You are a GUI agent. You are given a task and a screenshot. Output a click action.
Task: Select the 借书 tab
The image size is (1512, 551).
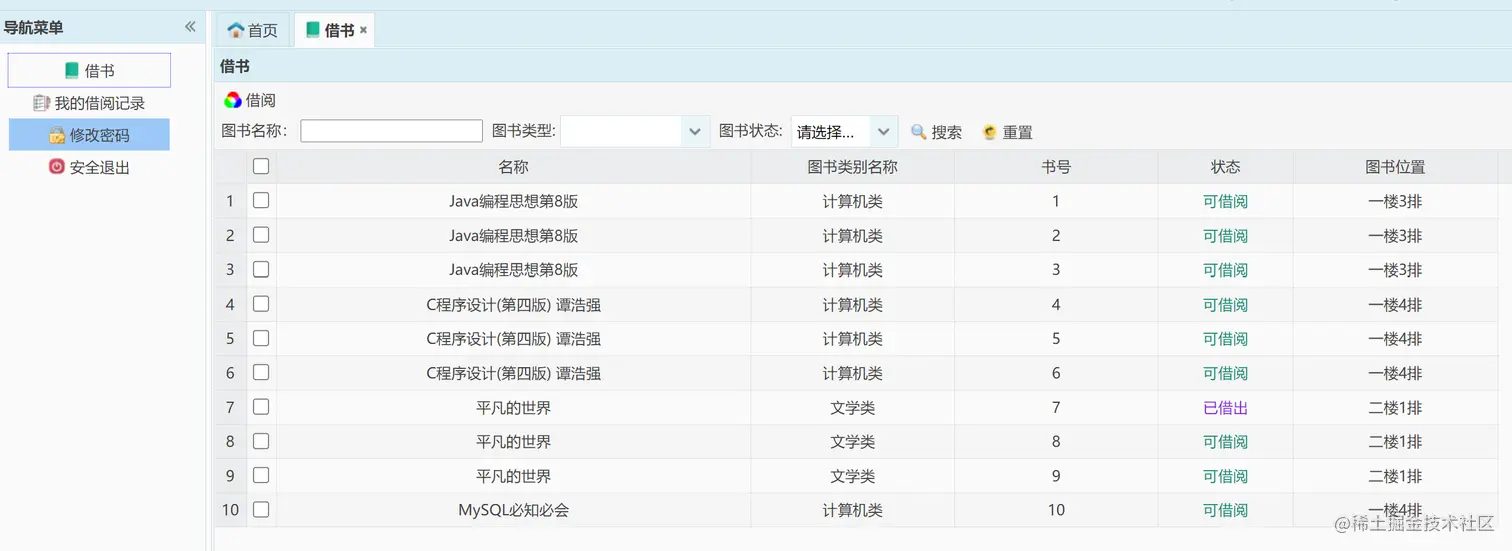334,30
